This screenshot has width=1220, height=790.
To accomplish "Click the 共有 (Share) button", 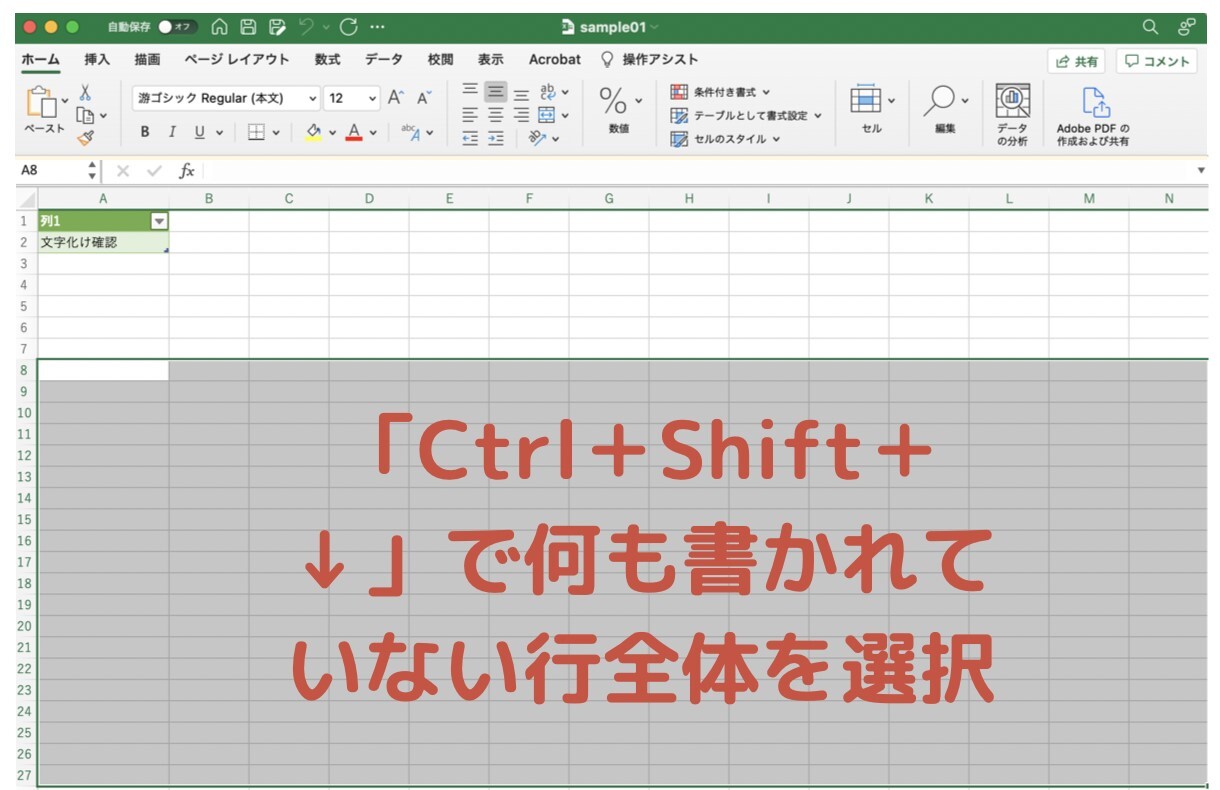I will [x=1077, y=61].
